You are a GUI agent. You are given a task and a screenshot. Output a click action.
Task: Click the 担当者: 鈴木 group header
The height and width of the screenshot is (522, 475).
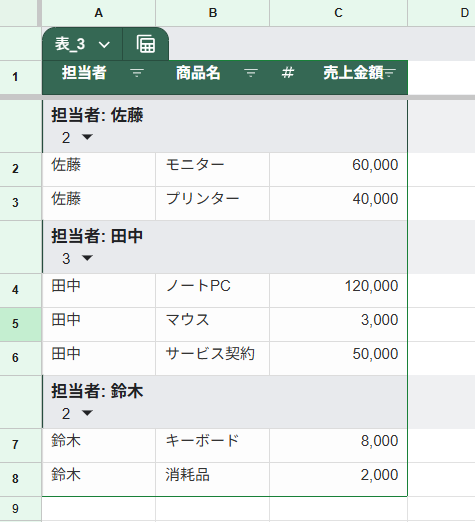coord(97,391)
